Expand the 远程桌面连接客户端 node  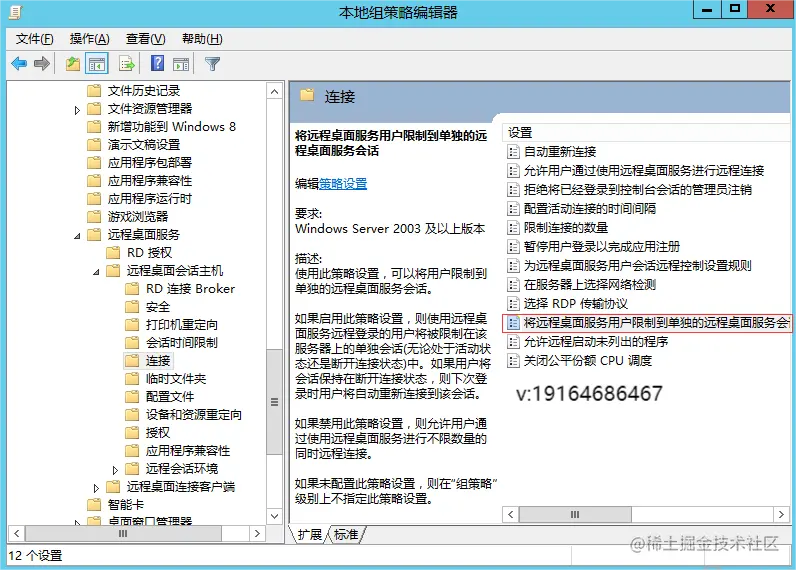(96, 488)
